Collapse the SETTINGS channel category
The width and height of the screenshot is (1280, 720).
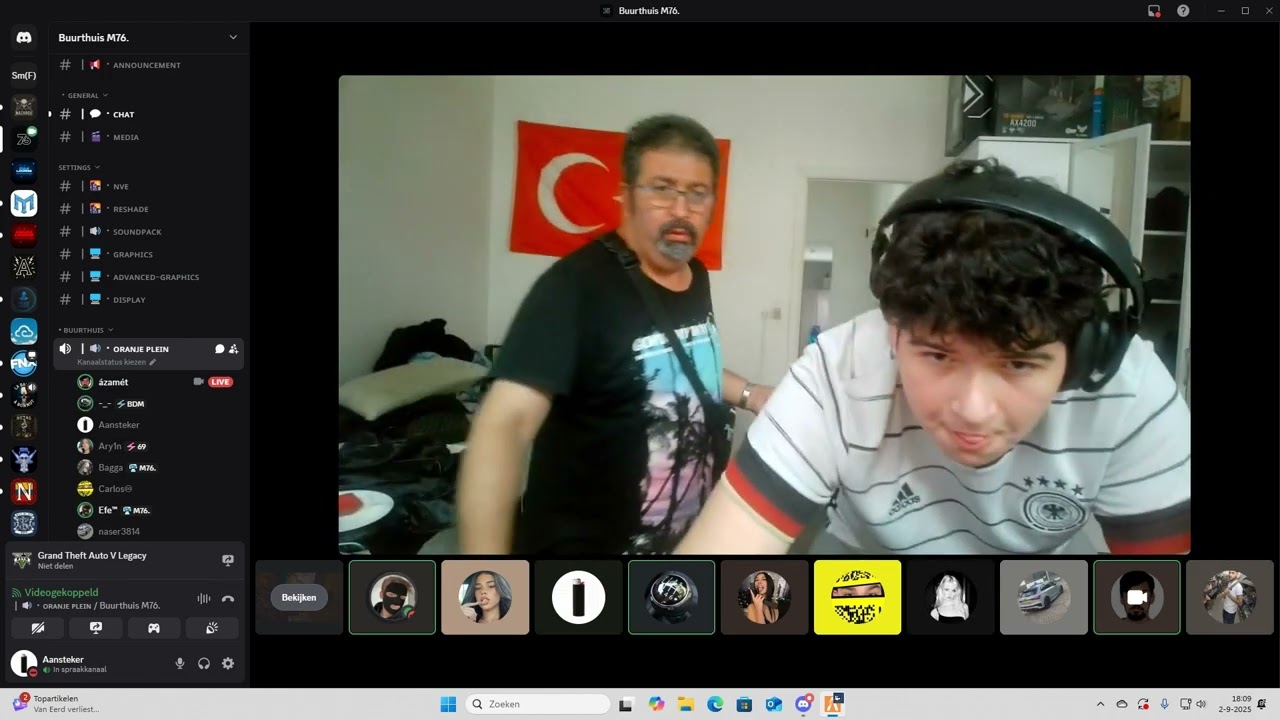pos(79,167)
